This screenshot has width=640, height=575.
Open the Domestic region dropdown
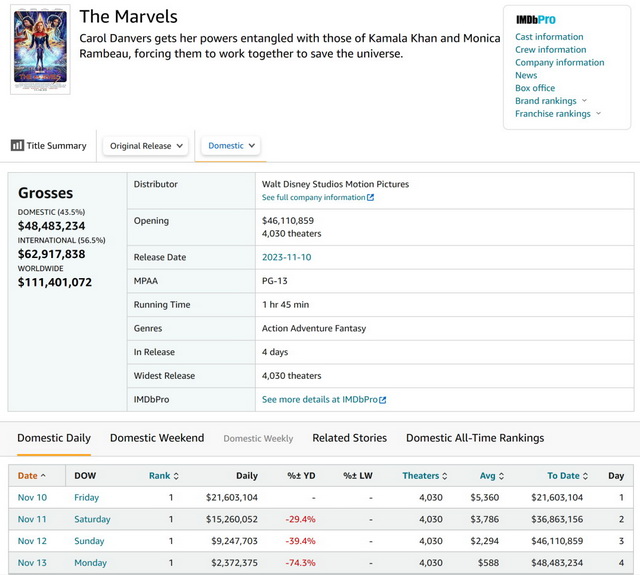tap(231, 146)
